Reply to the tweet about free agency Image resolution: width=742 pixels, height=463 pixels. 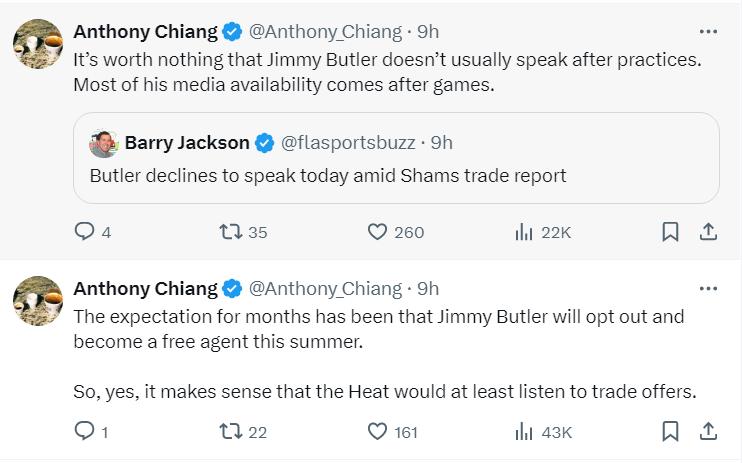point(86,432)
